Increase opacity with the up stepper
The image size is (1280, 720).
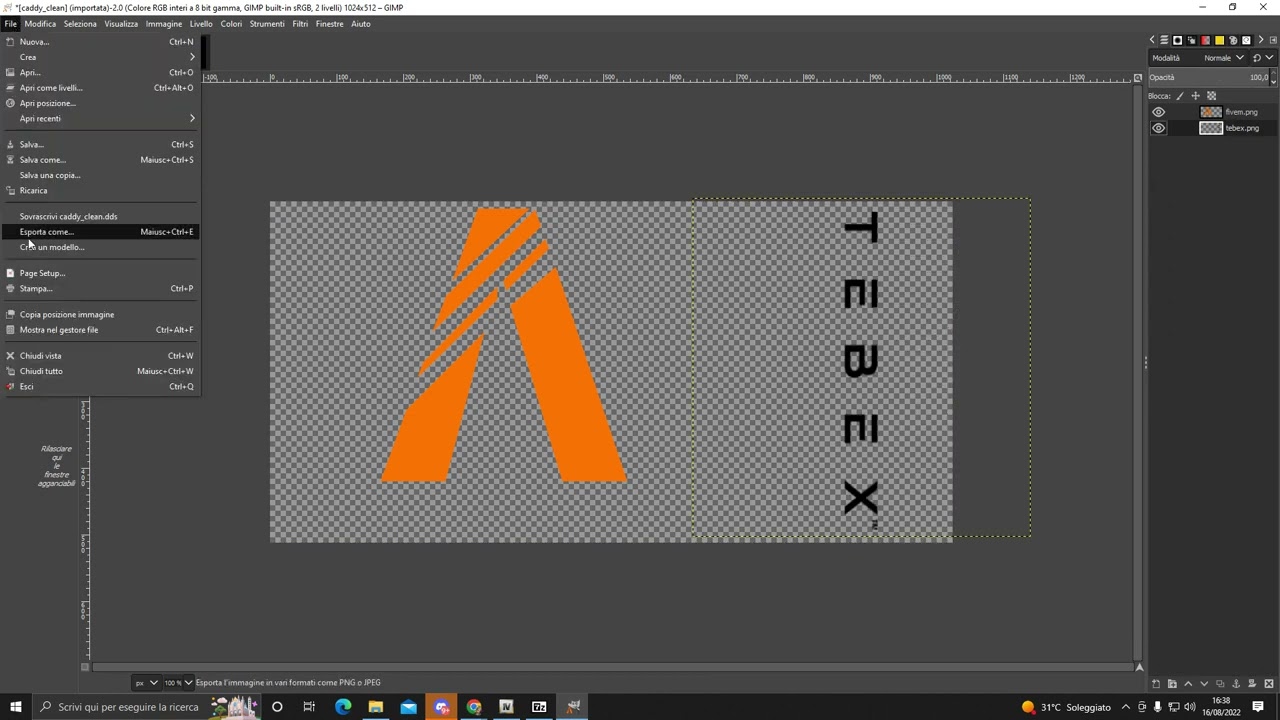pyautogui.click(x=1273, y=72)
